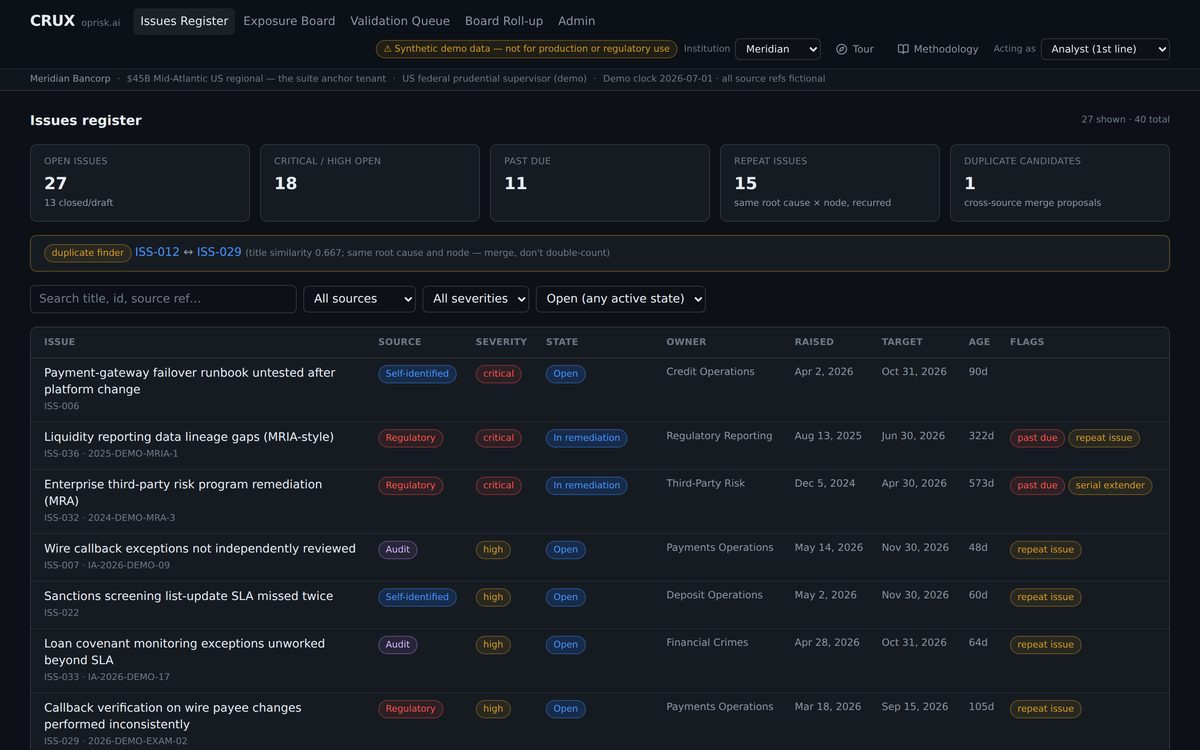Image resolution: width=1200 pixels, height=750 pixels.
Task: Open the Acting as Analyst dropdown
Action: pyautogui.click(x=1105, y=49)
